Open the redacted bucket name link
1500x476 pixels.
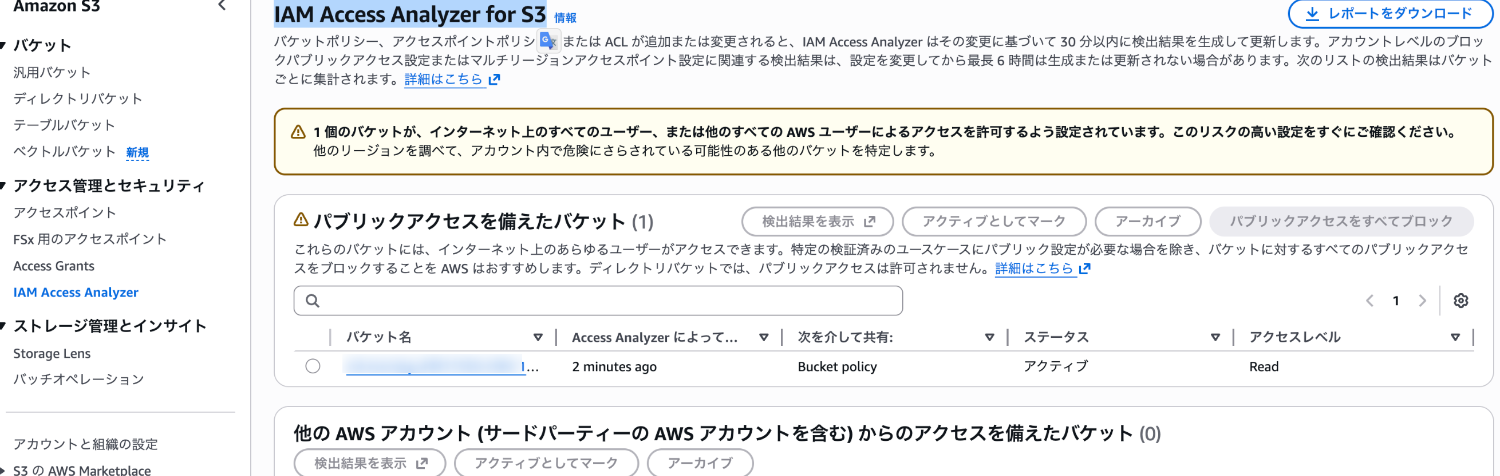(435, 367)
